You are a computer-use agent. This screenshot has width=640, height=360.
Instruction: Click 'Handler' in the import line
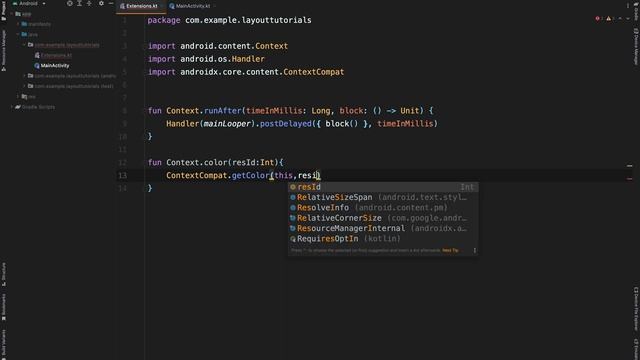pos(248,59)
